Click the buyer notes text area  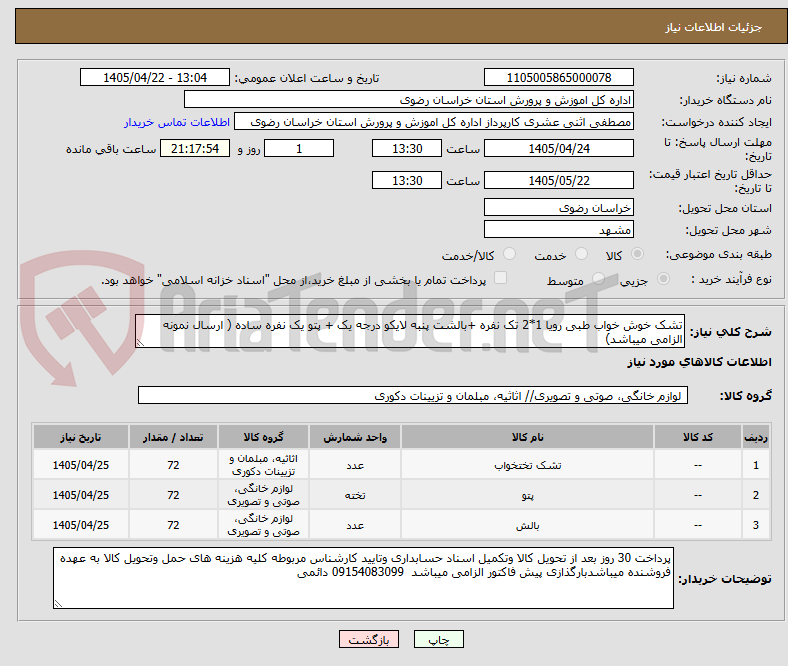tap(363, 578)
